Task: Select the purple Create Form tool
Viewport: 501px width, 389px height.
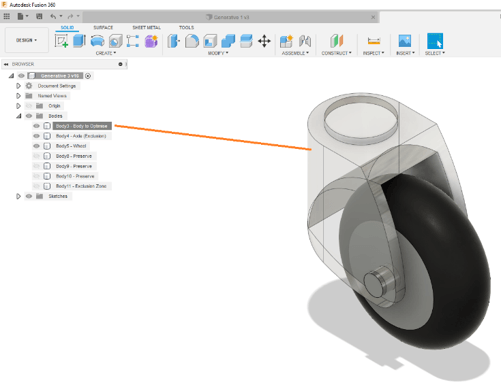Action: tap(151, 41)
